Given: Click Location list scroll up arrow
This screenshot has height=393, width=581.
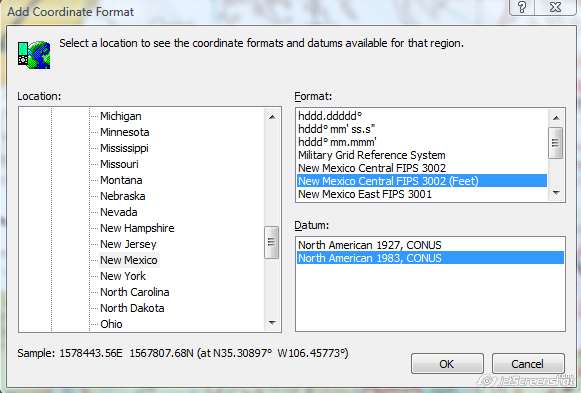Looking at the screenshot, I should (x=272, y=117).
